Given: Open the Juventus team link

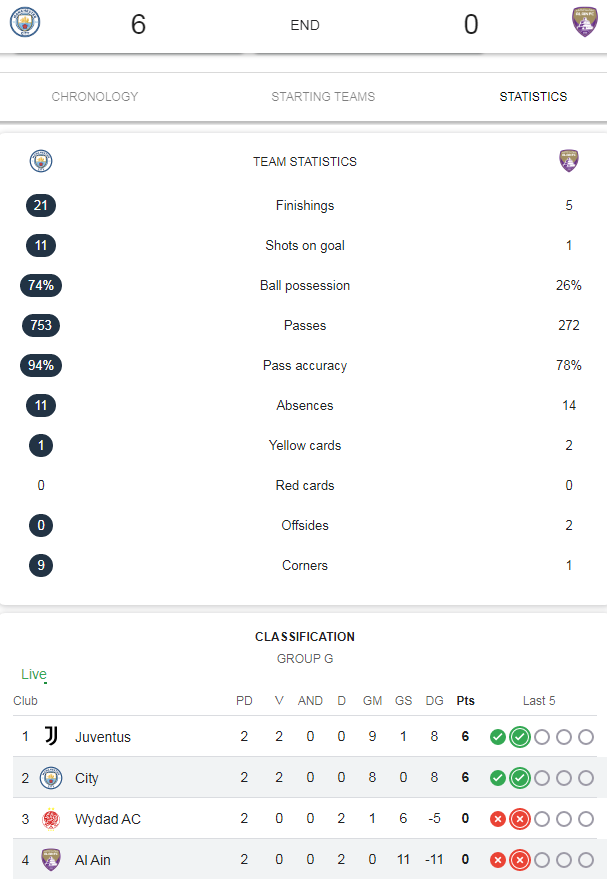Looking at the screenshot, I should 103,737.
